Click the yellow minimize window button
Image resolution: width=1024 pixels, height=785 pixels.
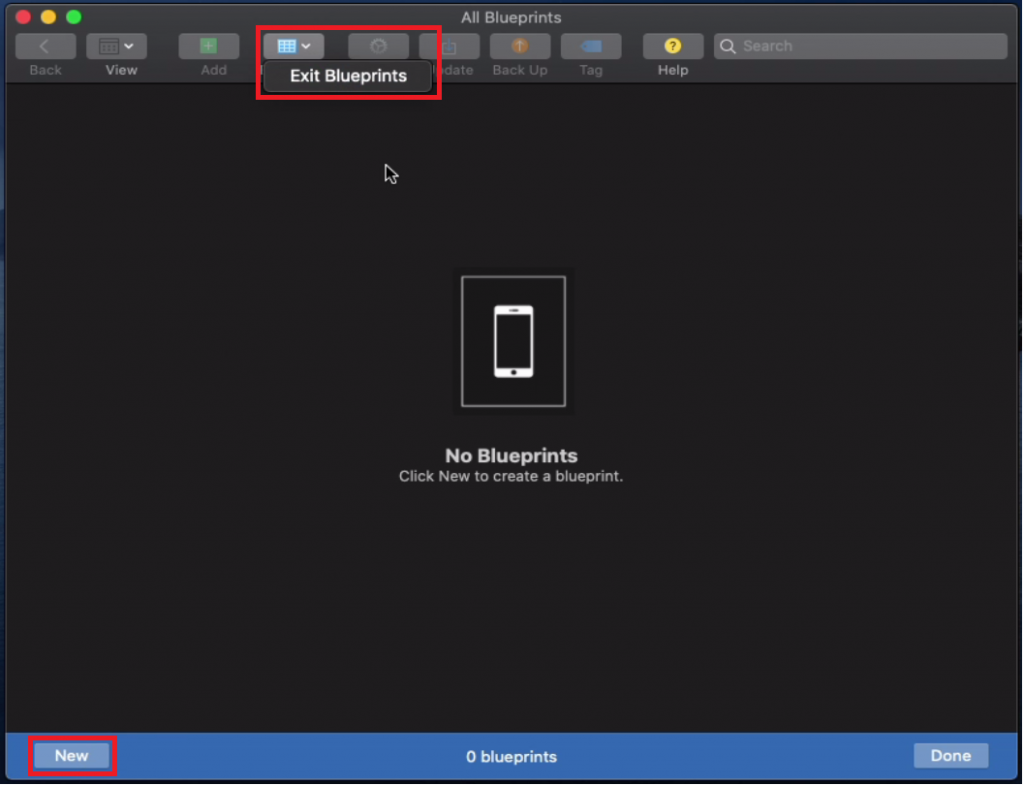click(48, 17)
